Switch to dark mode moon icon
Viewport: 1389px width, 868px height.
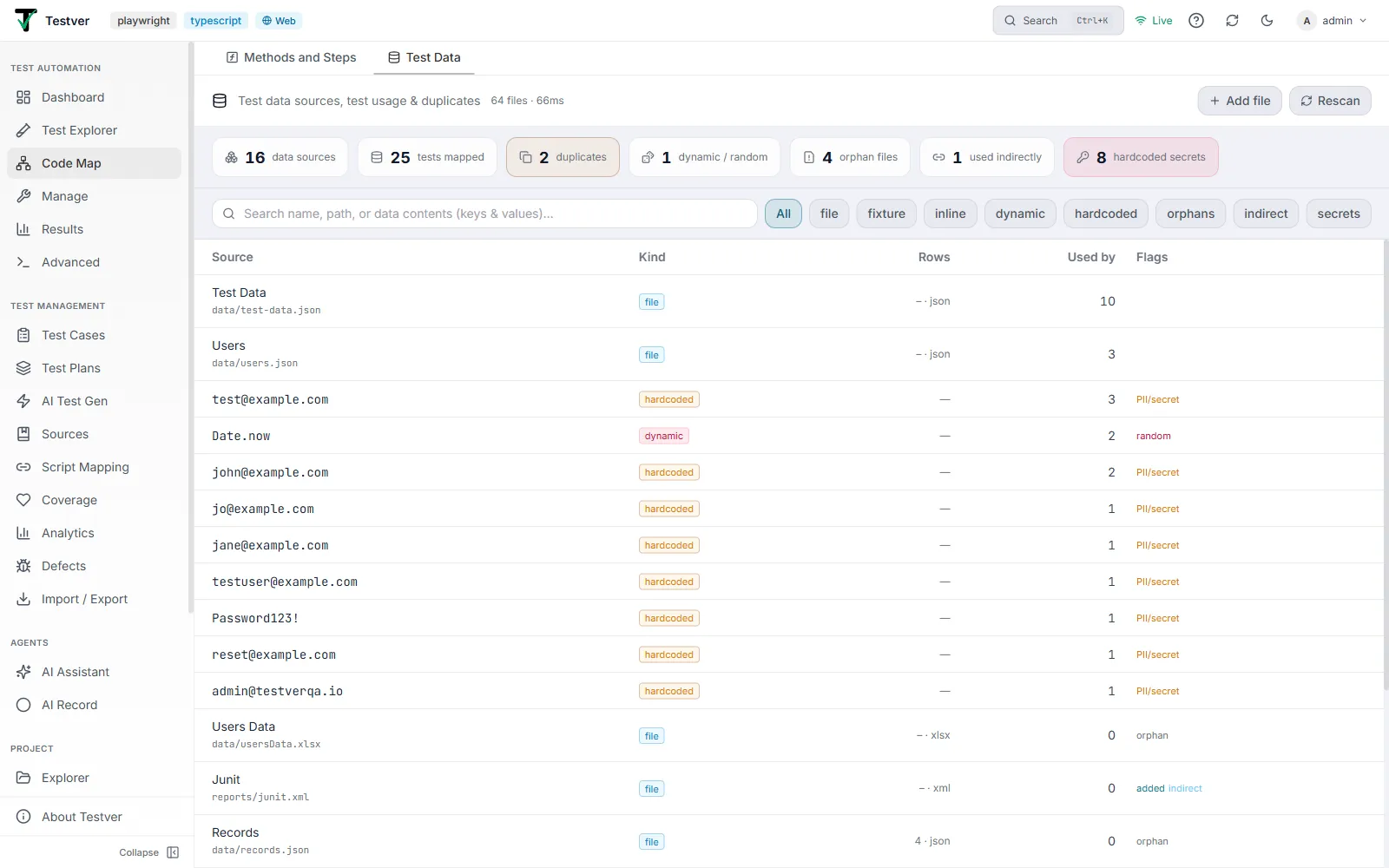(x=1267, y=21)
